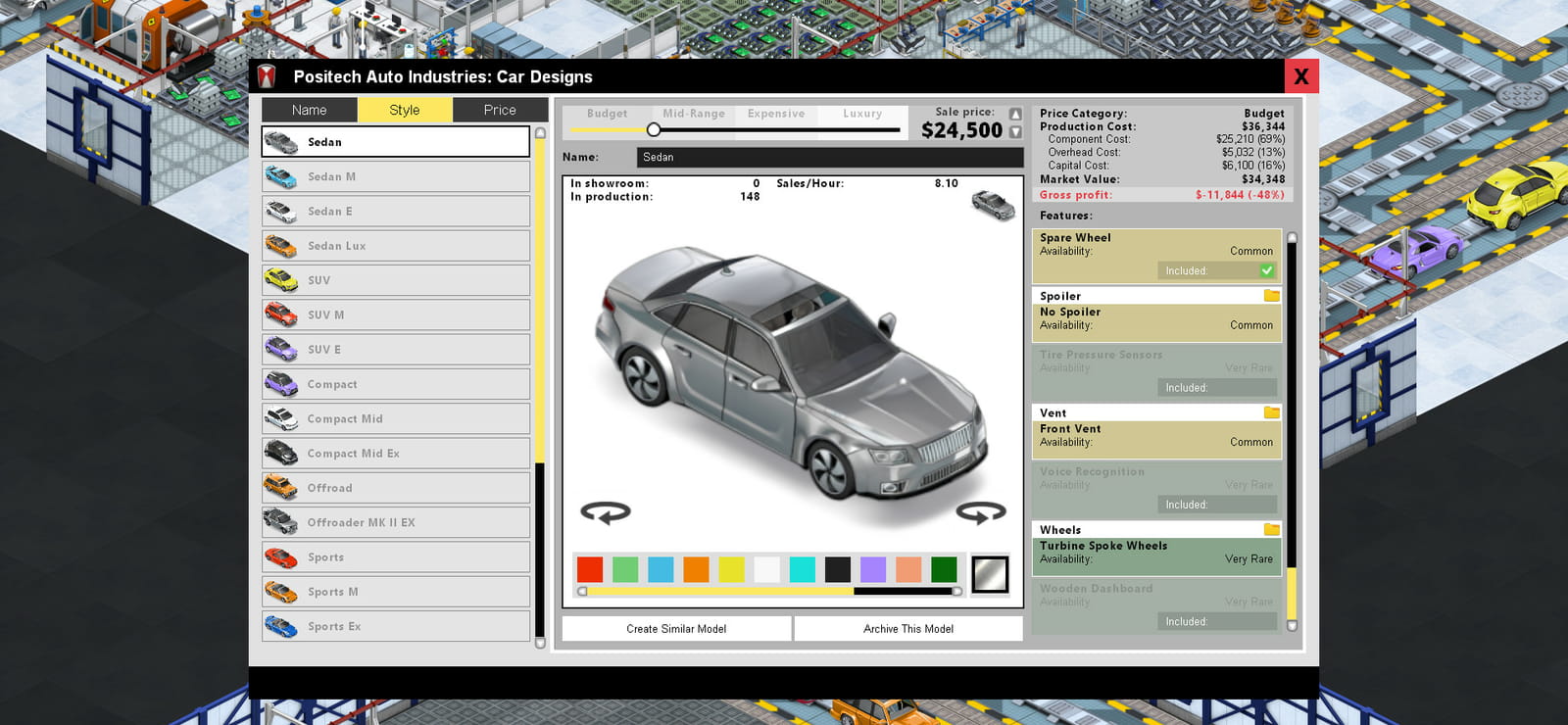Click Create Similar Model button
The width and height of the screenshot is (1568, 725).
click(676, 629)
